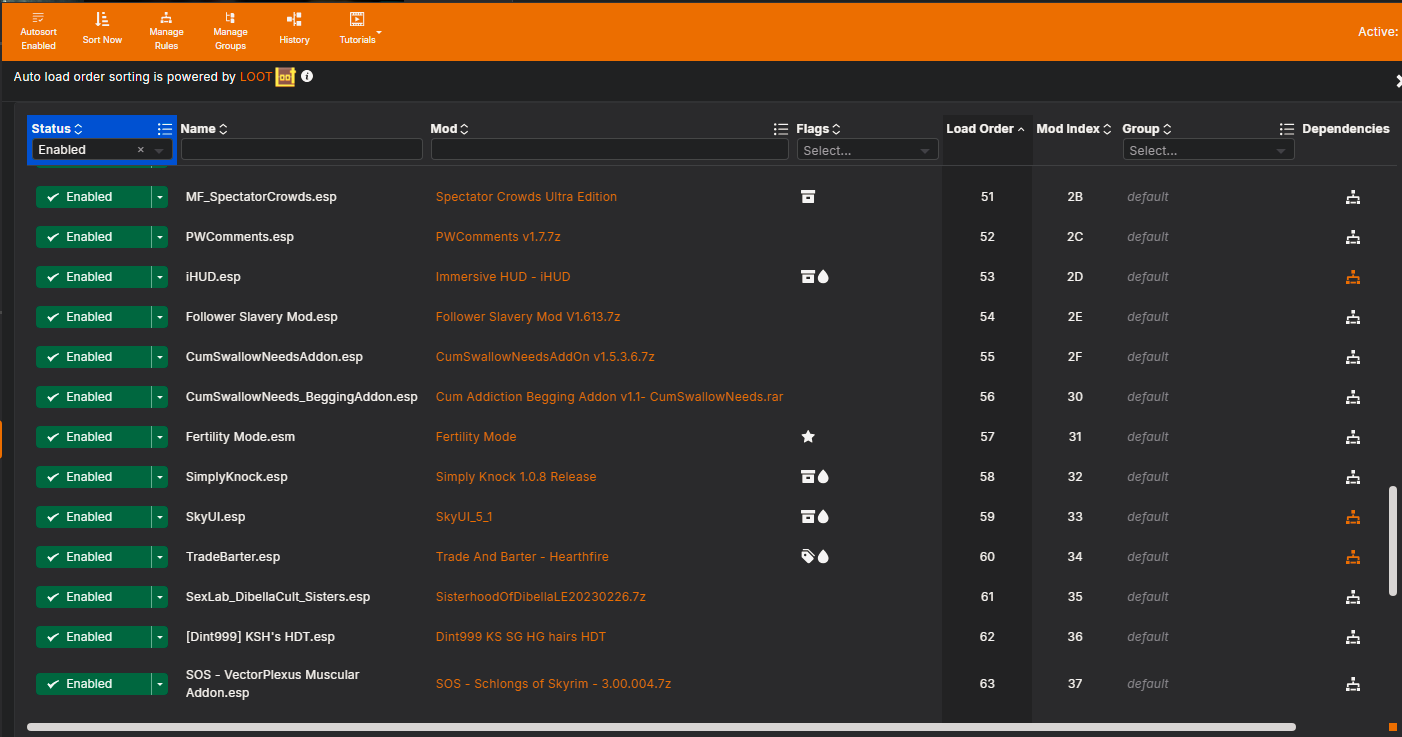1402x737 pixels.
Task: Clear the Enabled status filter with the x
Action: click(x=141, y=150)
